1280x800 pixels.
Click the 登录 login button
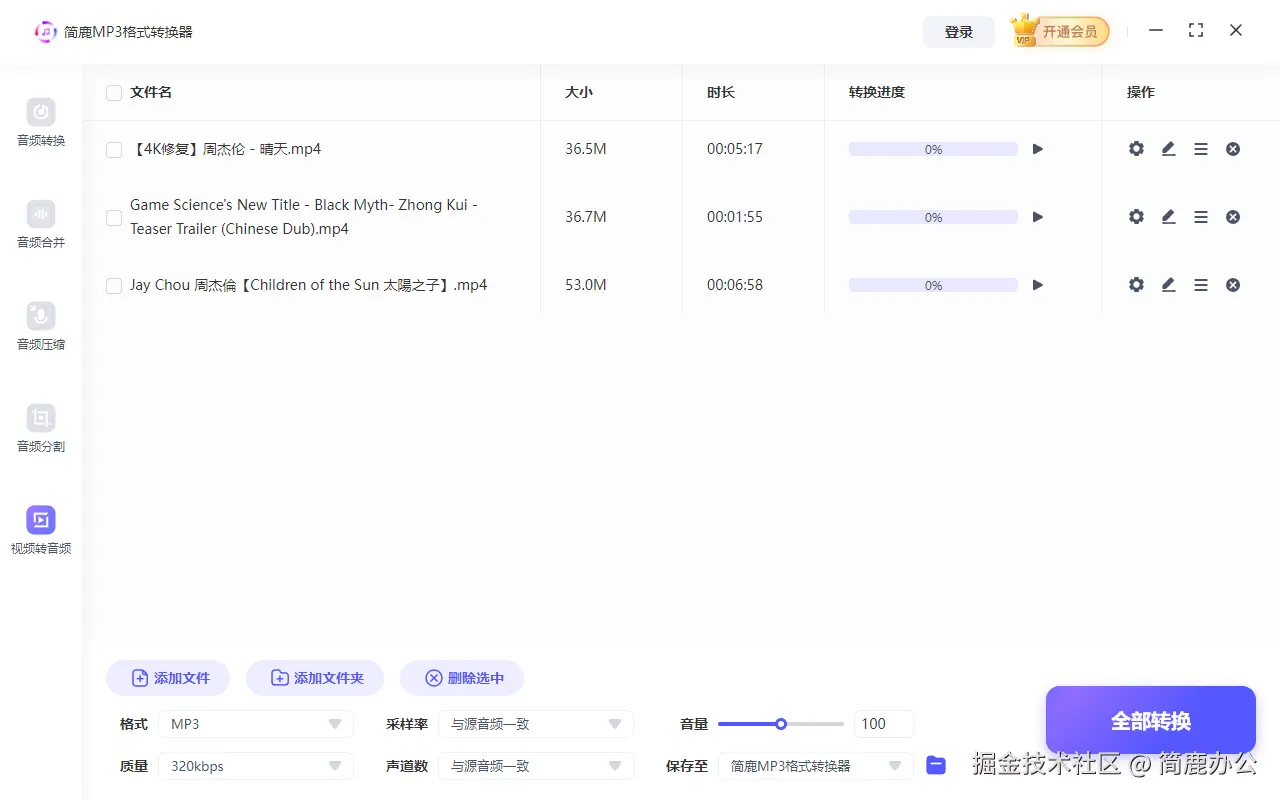958,31
